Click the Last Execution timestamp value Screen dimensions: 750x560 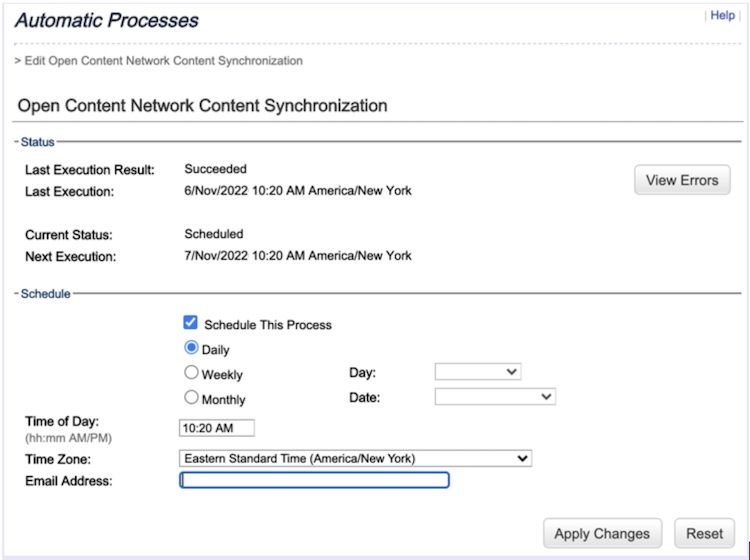tap(297, 191)
